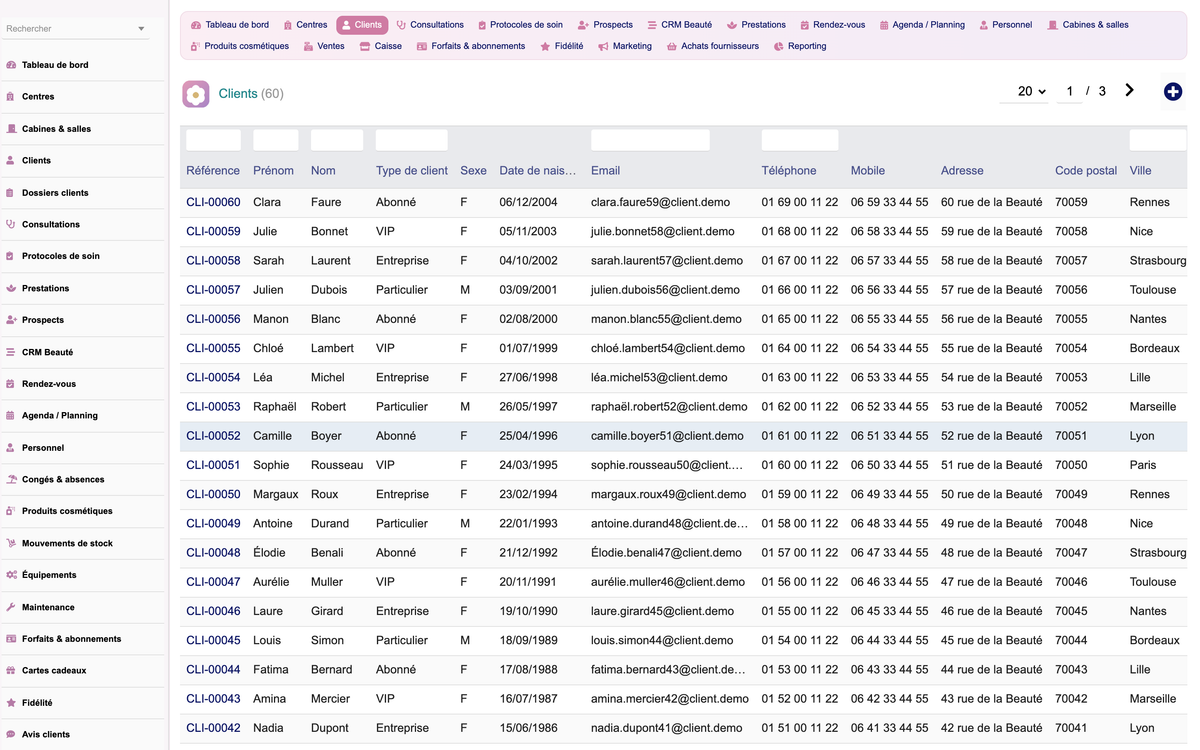
Task: Click the Clients module flower icon
Action: [x=196, y=94]
